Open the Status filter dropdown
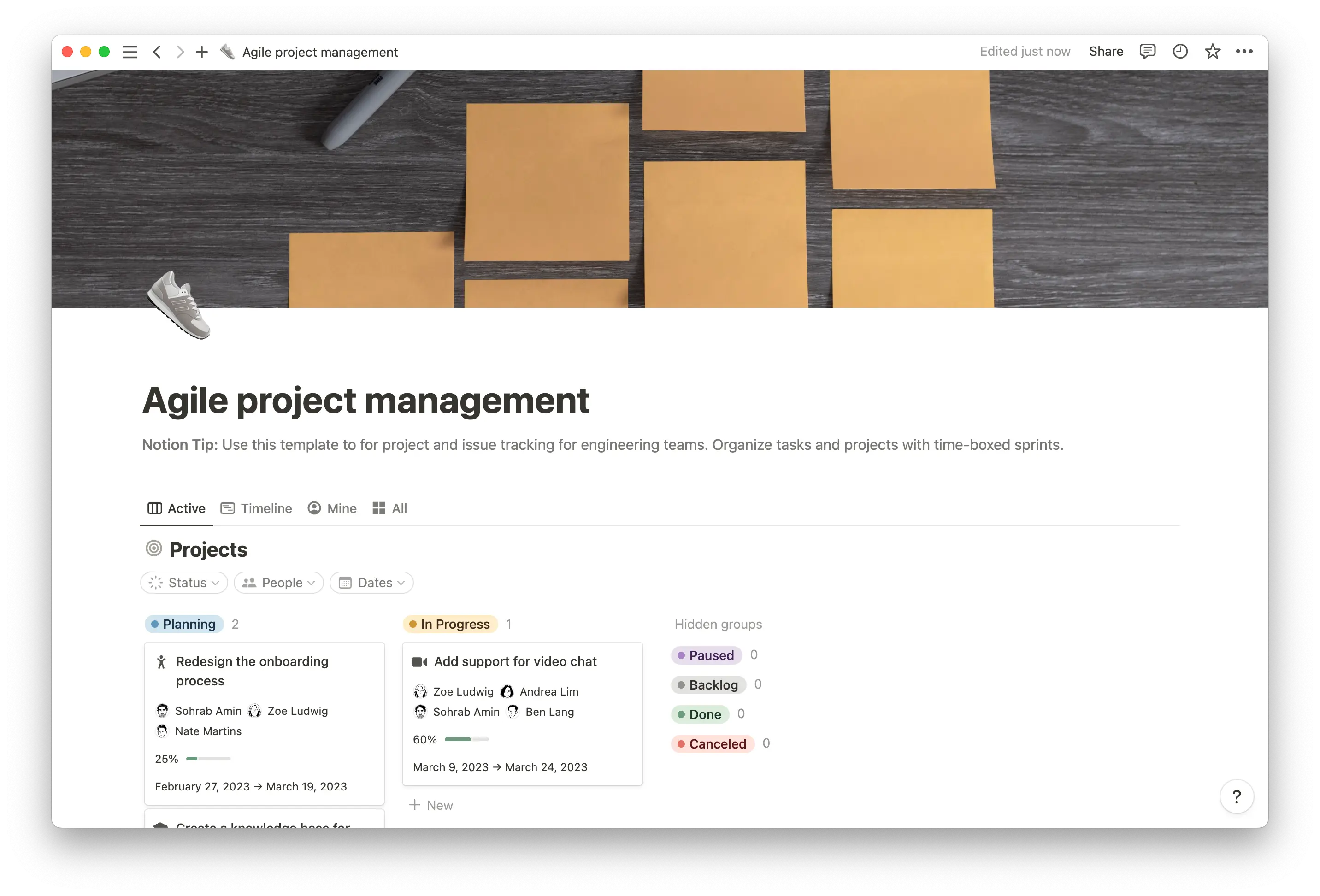The width and height of the screenshot is (1320, 896). click(183, 583)
